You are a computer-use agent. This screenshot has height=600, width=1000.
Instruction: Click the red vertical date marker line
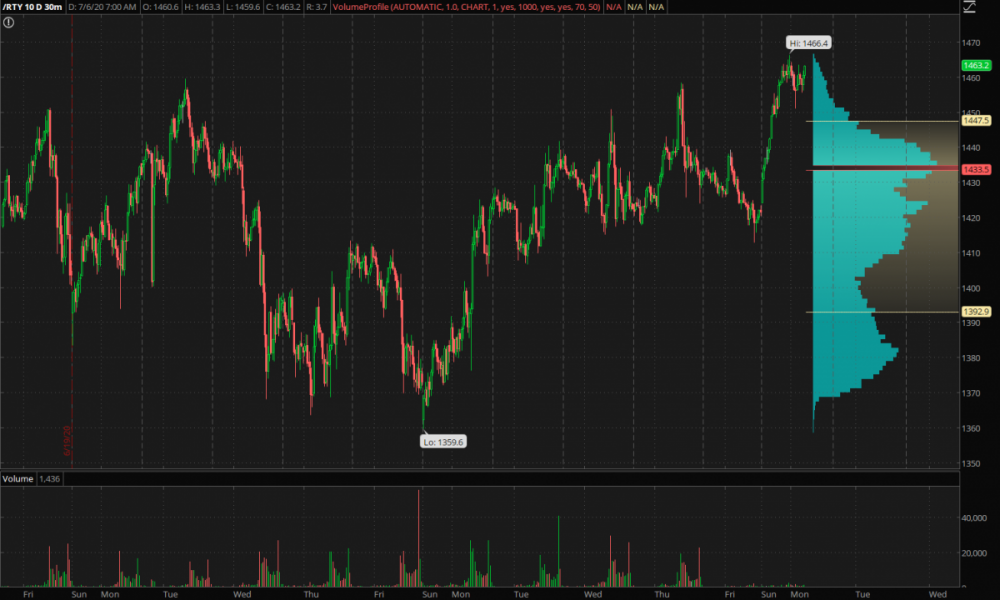point(72,250)
